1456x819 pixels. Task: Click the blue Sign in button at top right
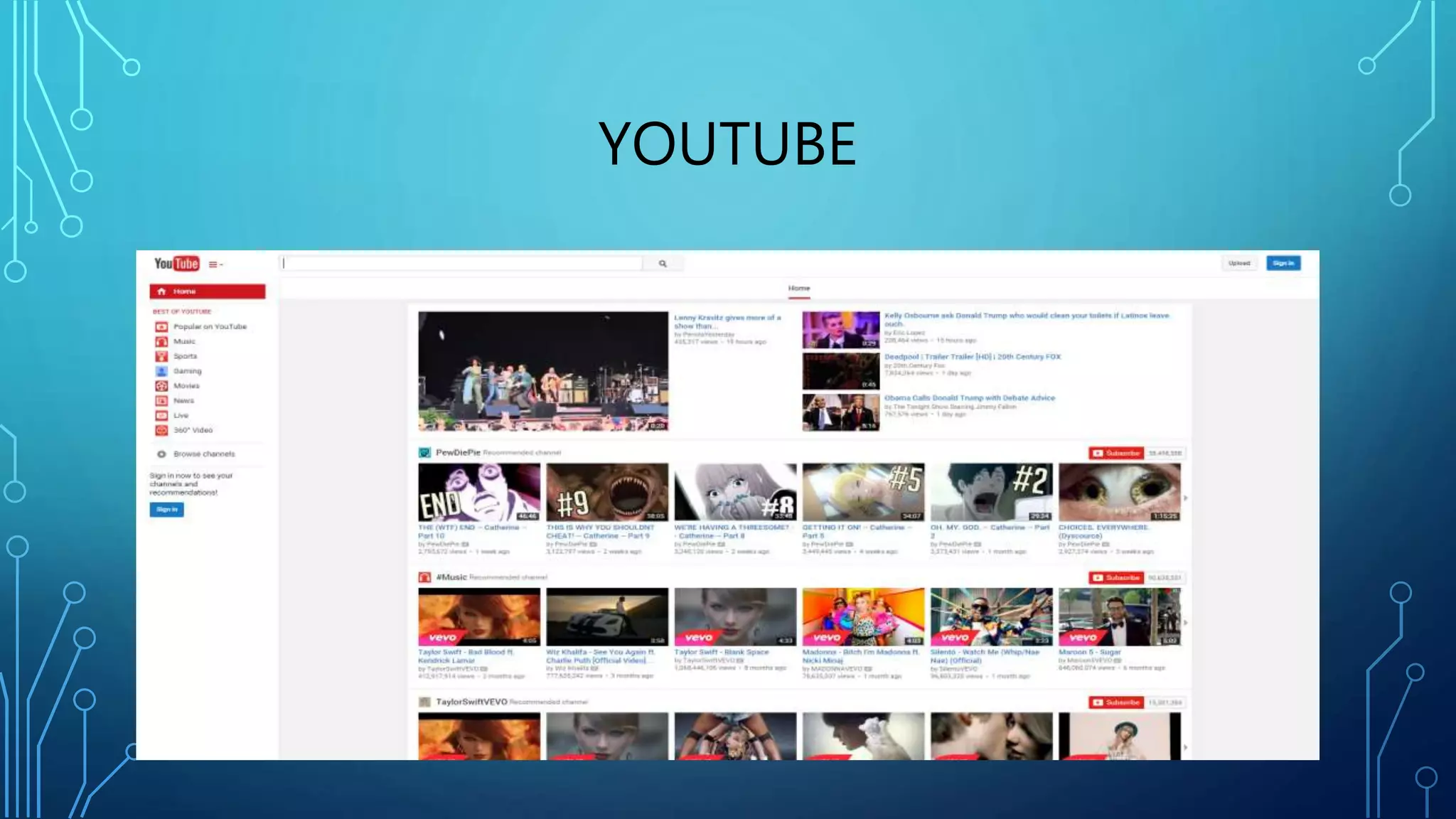point(1283,263)
